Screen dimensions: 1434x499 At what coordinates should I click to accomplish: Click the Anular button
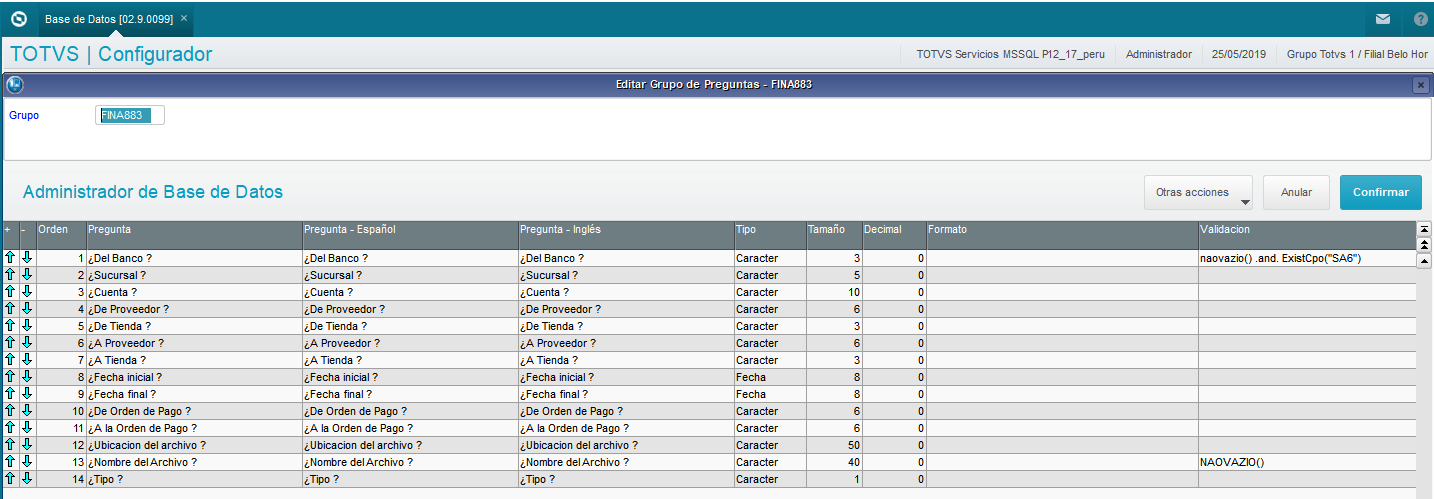1296,192
